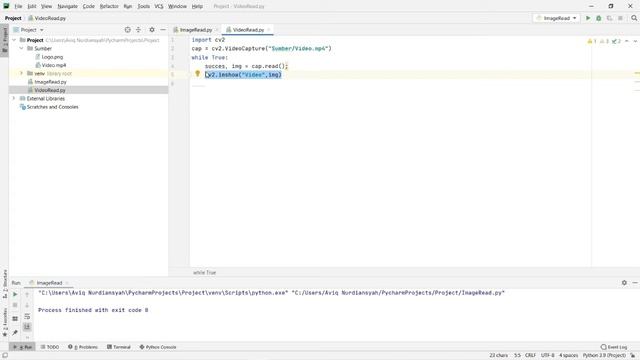This screenshot has height=360, width=640.
Task: Open the Window menu
Action: click(177, 6)
